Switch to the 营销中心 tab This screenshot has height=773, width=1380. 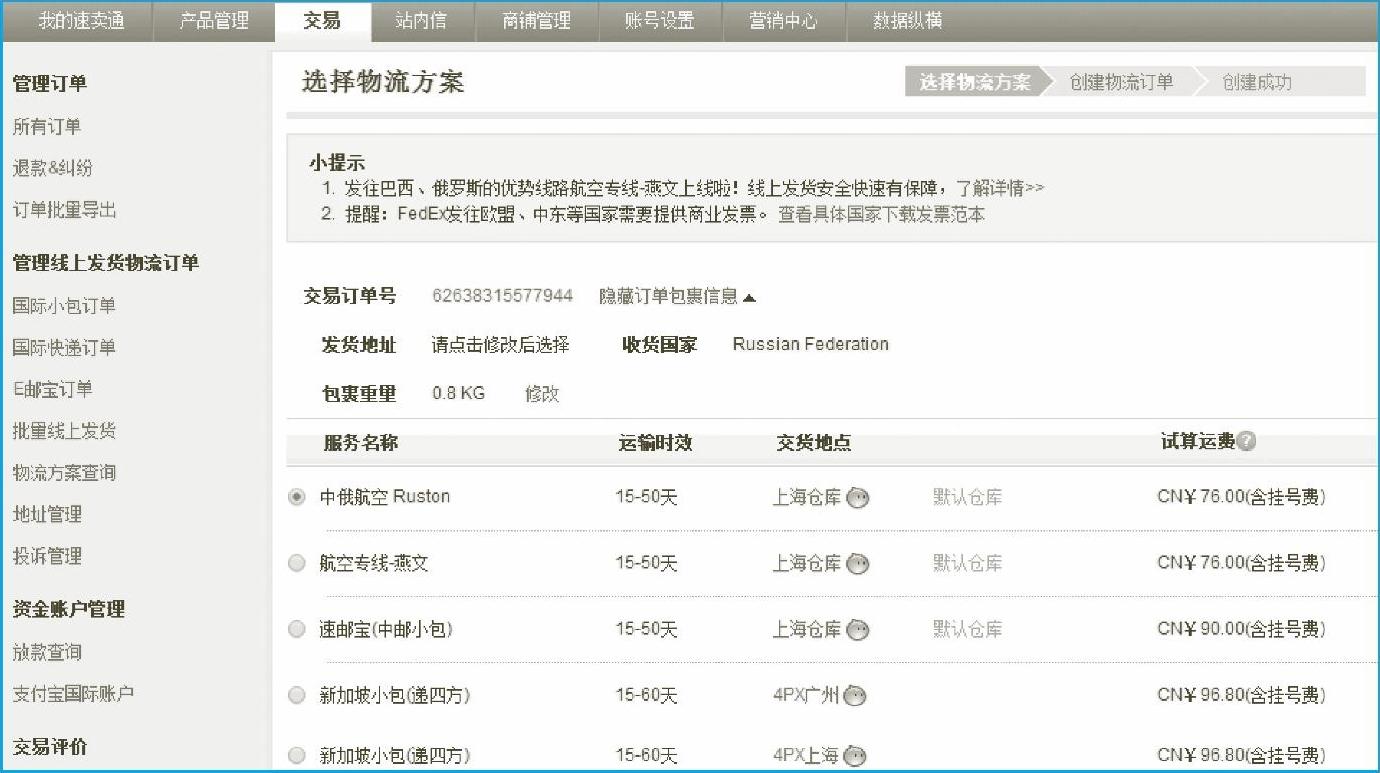click(783, 21)
